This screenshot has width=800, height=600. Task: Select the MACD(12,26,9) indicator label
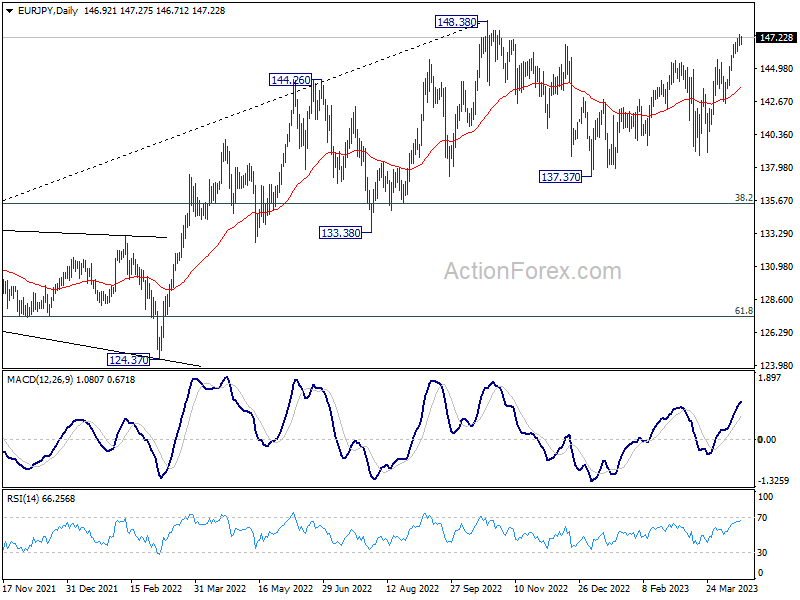40,380
